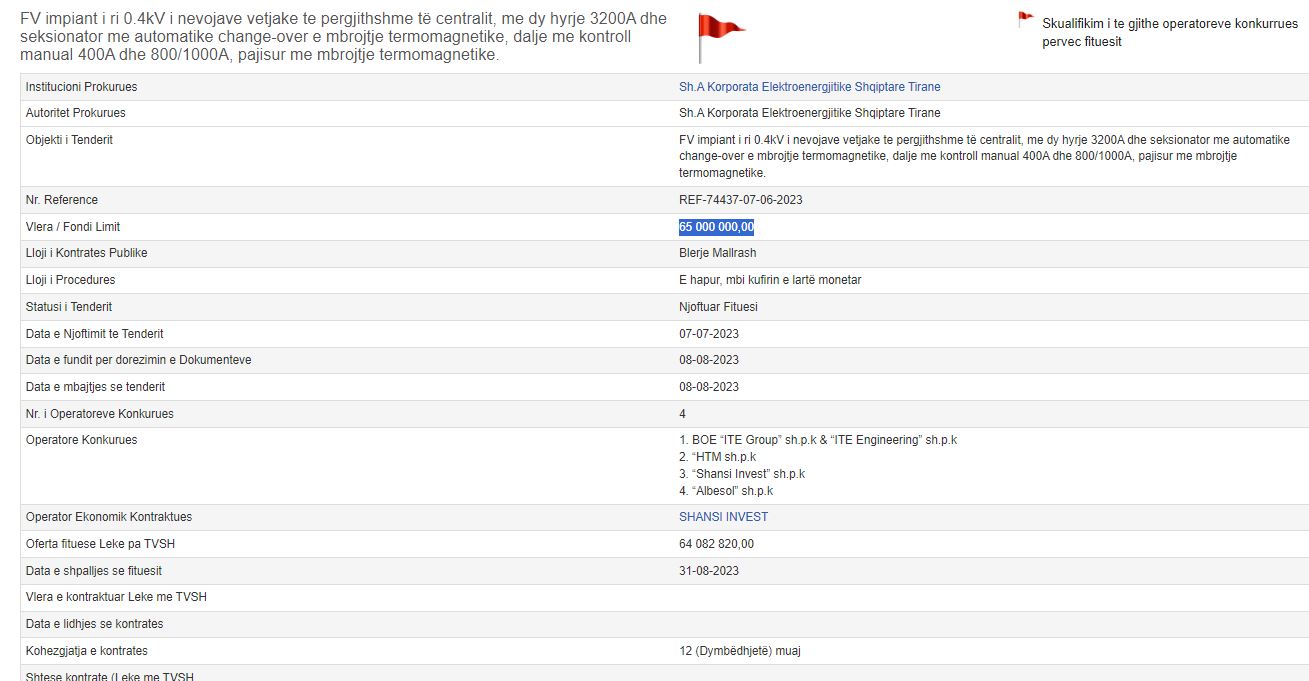The height and width of the screenshot is (681, 1309).
Task: Click the tender status Njoftuar Fituesi
Action: coord(718,307)
